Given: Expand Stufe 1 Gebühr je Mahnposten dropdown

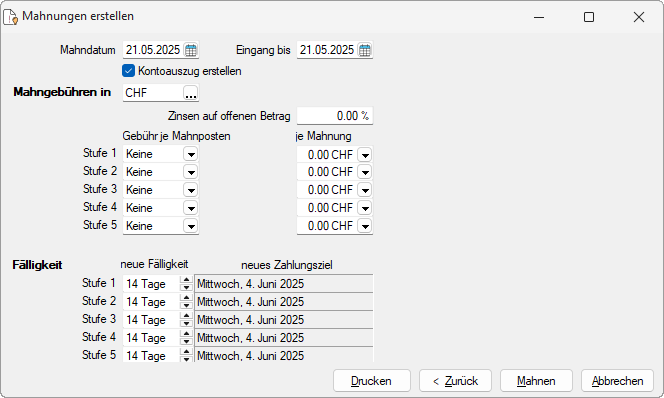Looking at the screenshot, I should coord(191,154).
